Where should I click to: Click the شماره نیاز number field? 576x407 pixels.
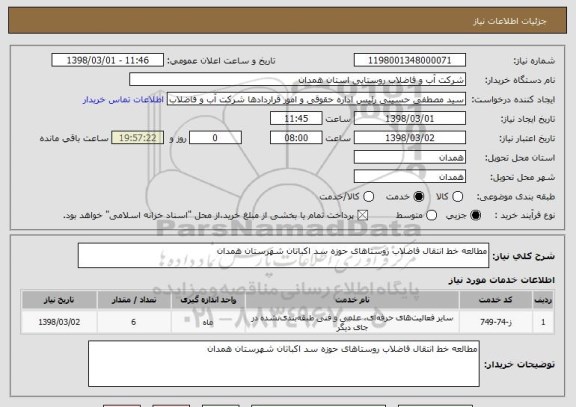click(410, 60)
